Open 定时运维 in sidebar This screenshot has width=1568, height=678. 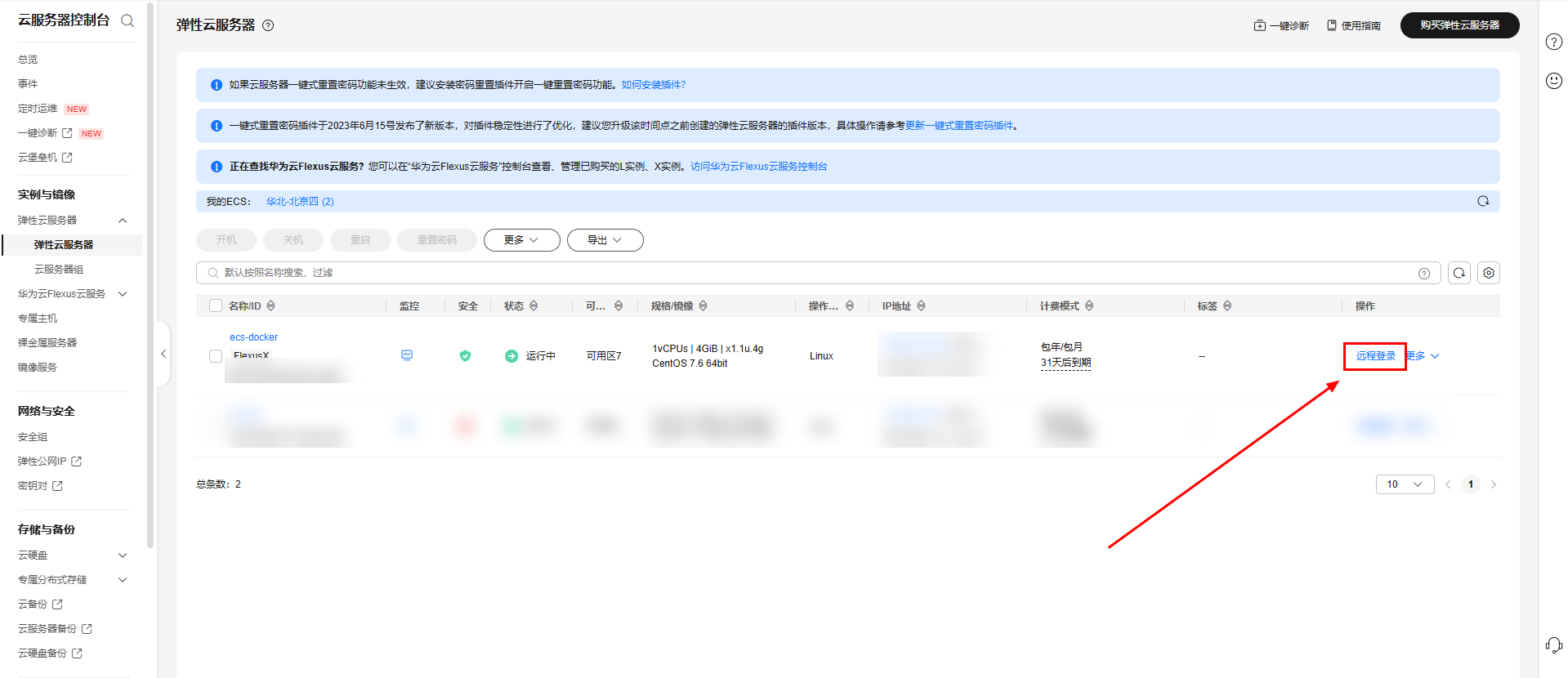(38, 109)
